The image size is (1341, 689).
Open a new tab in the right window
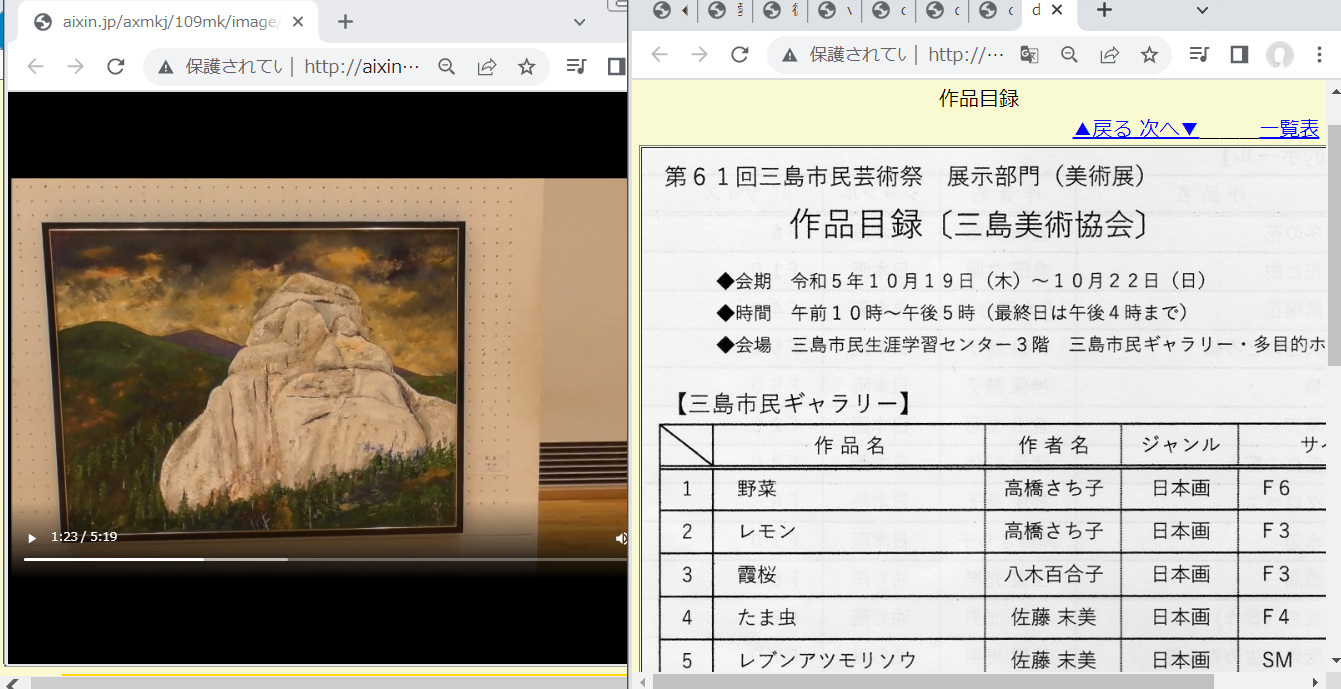(1104, 10)
